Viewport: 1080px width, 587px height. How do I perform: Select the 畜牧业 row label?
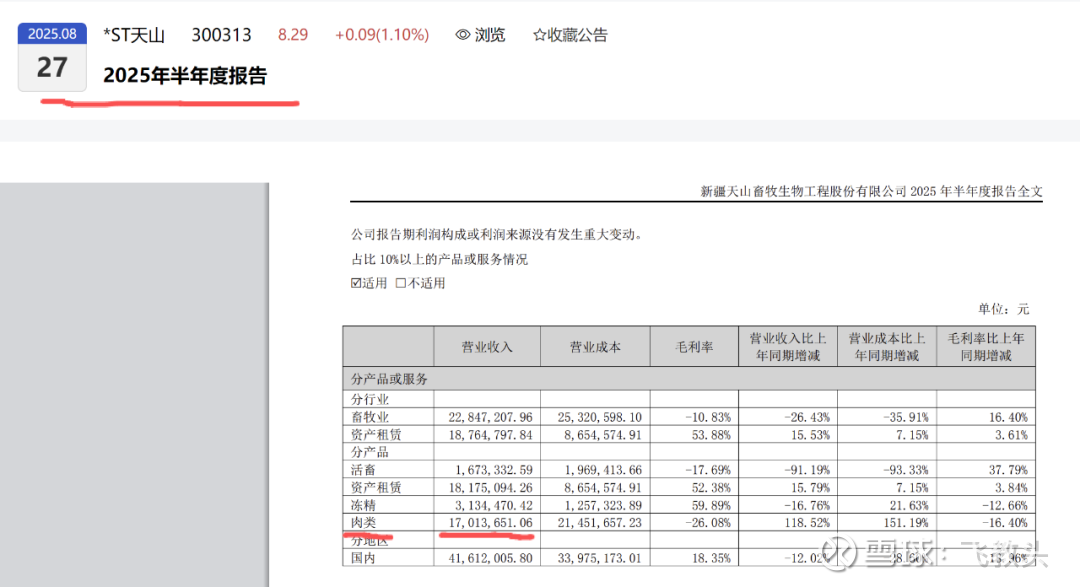point(369,416)
